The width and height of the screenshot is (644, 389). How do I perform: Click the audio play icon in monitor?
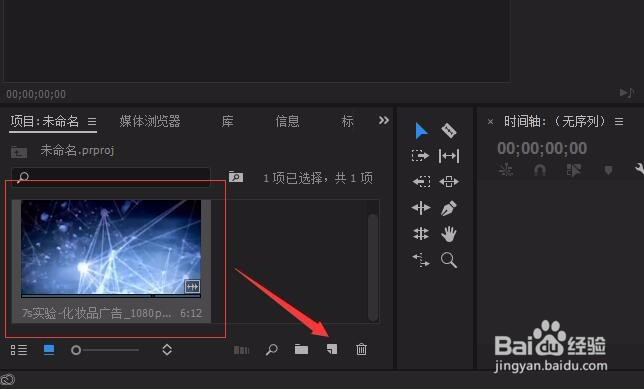627,93
